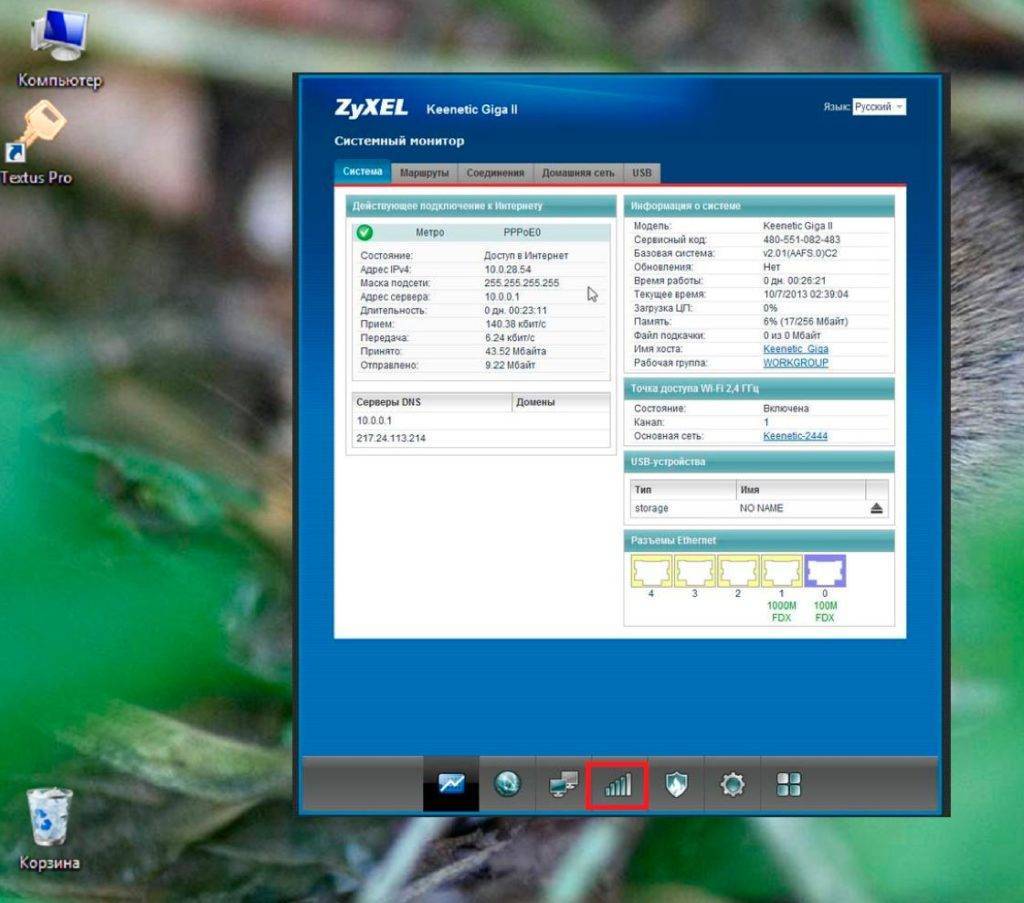Viewport: 1024px width, 903px height.
Task: Switch to the Домашняя сеть tab
Action: point(578,172)
